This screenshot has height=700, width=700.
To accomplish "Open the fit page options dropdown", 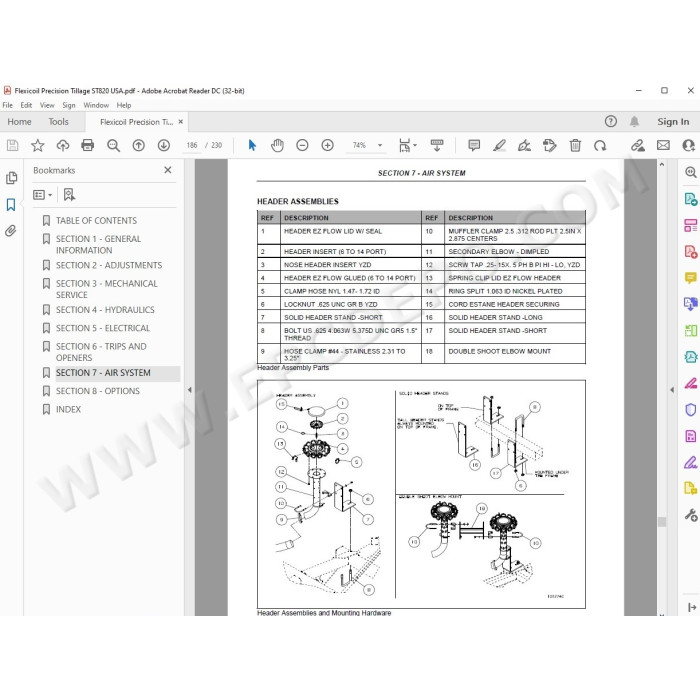I will coord(408,146).
